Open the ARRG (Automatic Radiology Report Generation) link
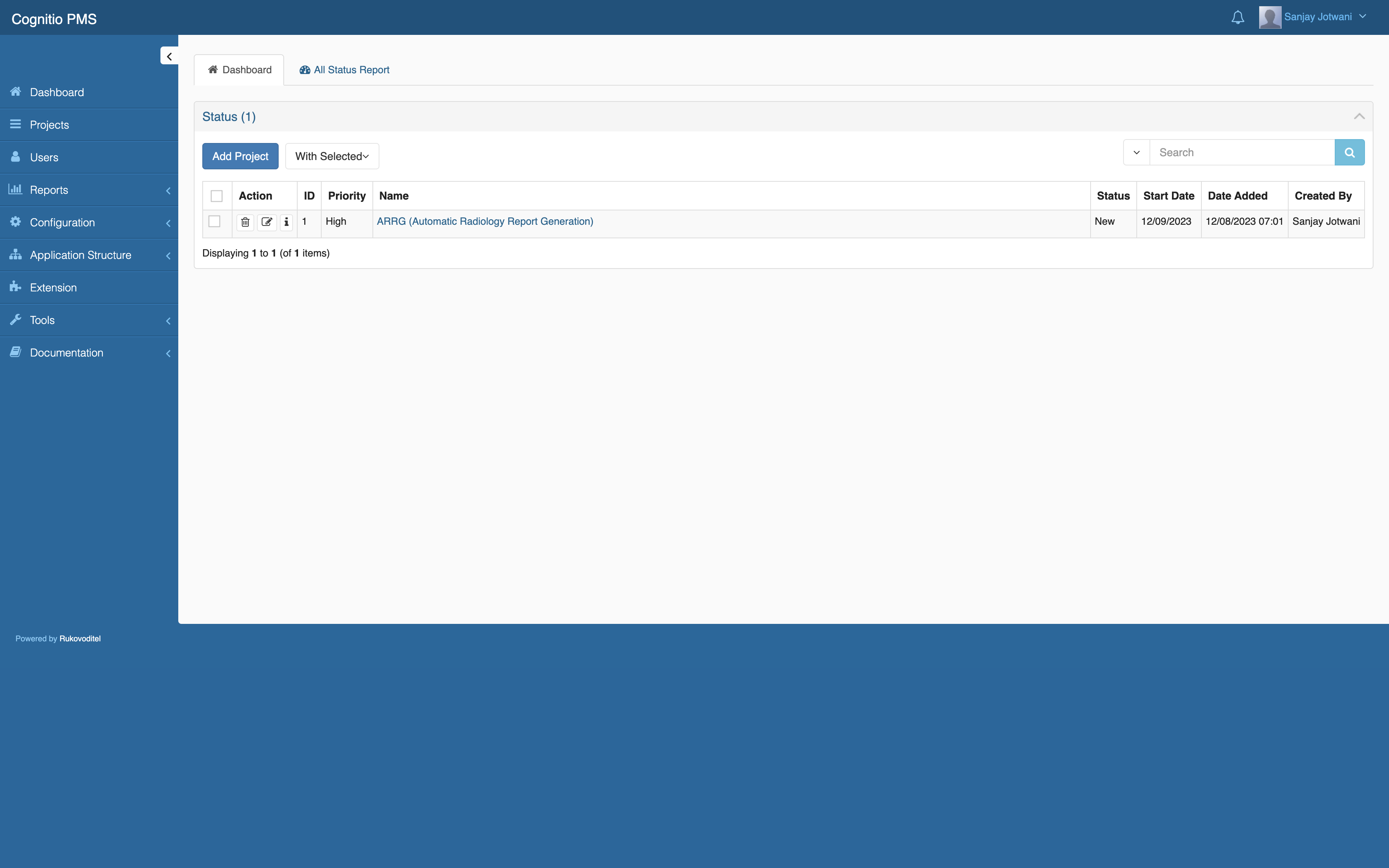This screenshot has height=868, width=1389. pos(485,222)
